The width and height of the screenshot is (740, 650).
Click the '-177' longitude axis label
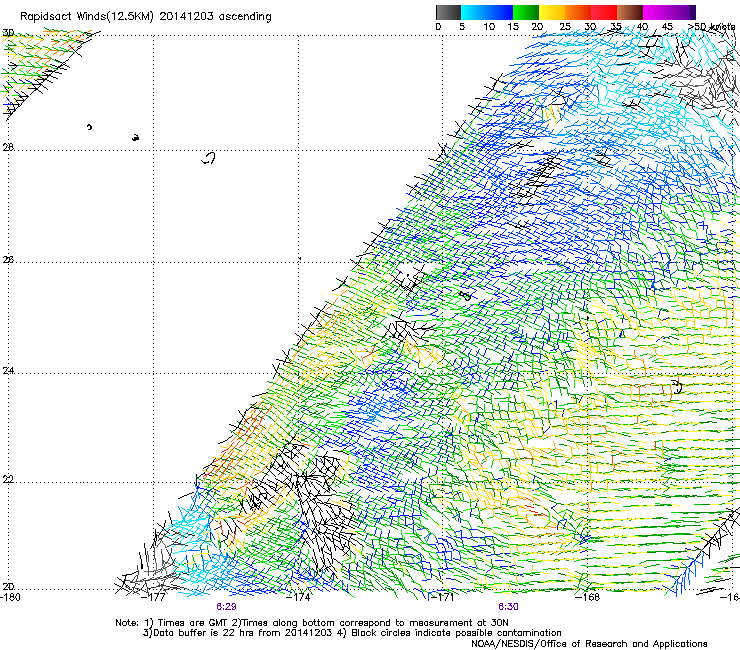pyautogui.click(x=154, y=597)
